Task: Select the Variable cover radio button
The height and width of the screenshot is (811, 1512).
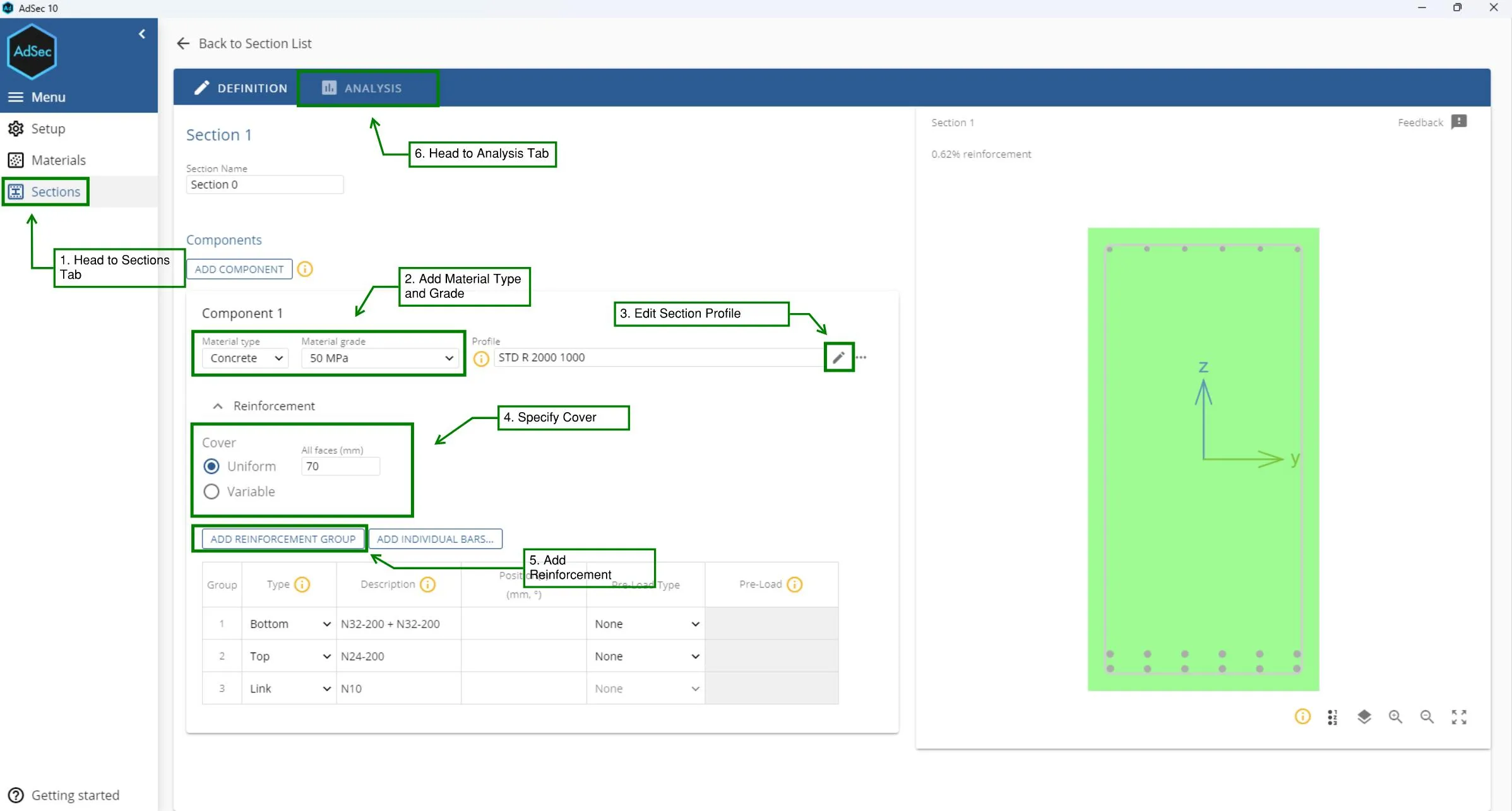Action: click(x=211, y=491)
